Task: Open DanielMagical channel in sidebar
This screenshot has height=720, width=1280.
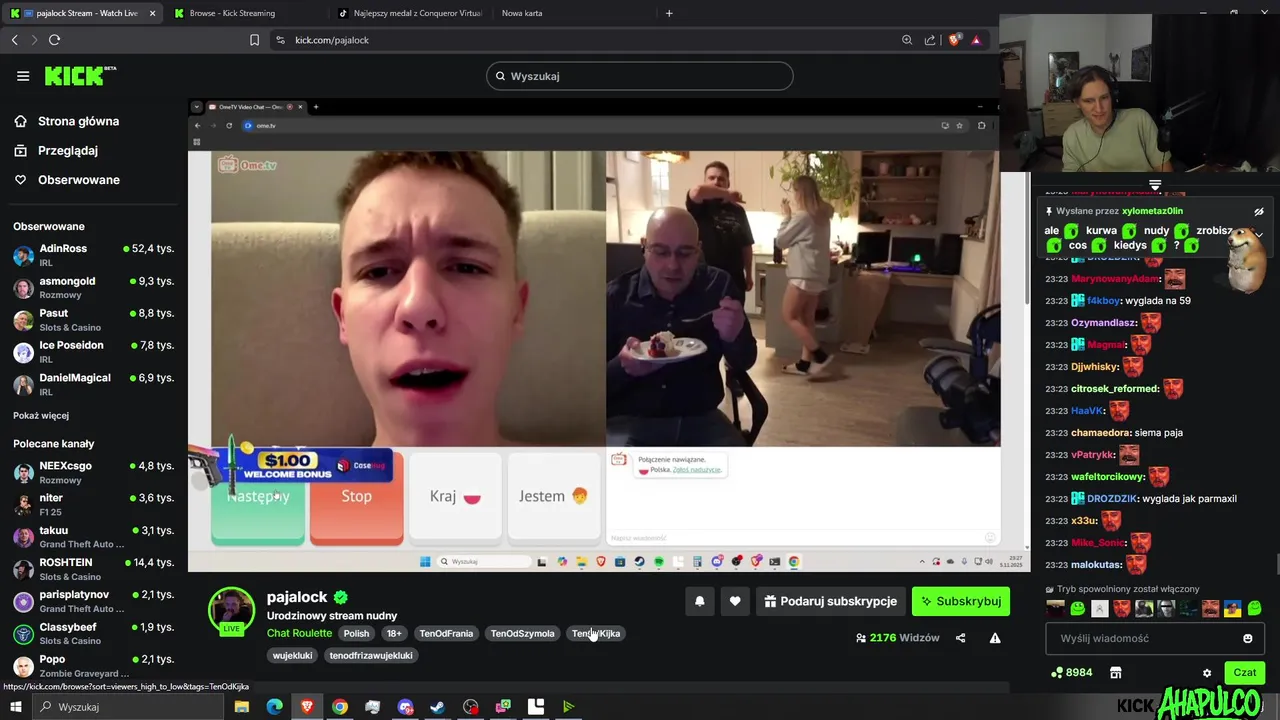Action: tap(94, 384)
